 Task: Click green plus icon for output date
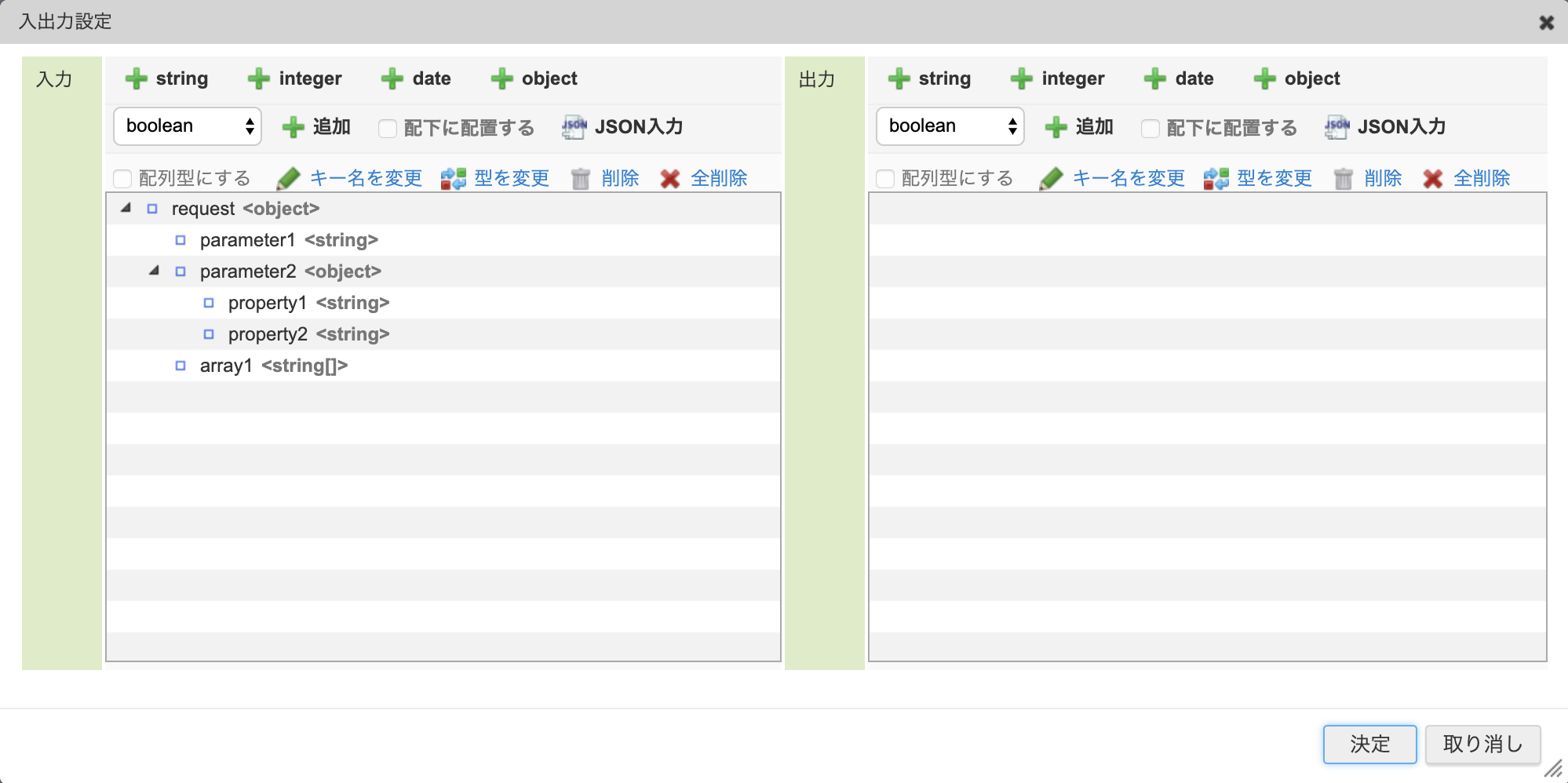[x=1155, y=78]
